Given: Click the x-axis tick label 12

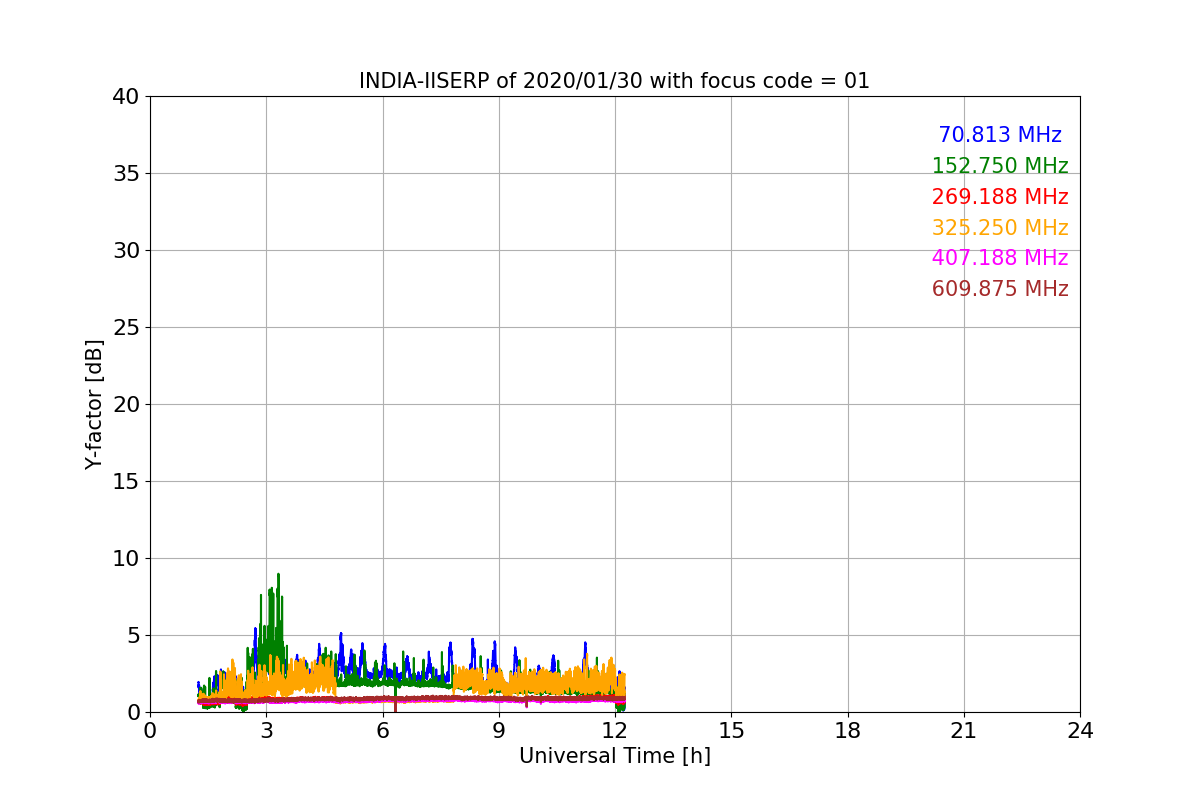Looking at the screenshot, I should (615, 731).
